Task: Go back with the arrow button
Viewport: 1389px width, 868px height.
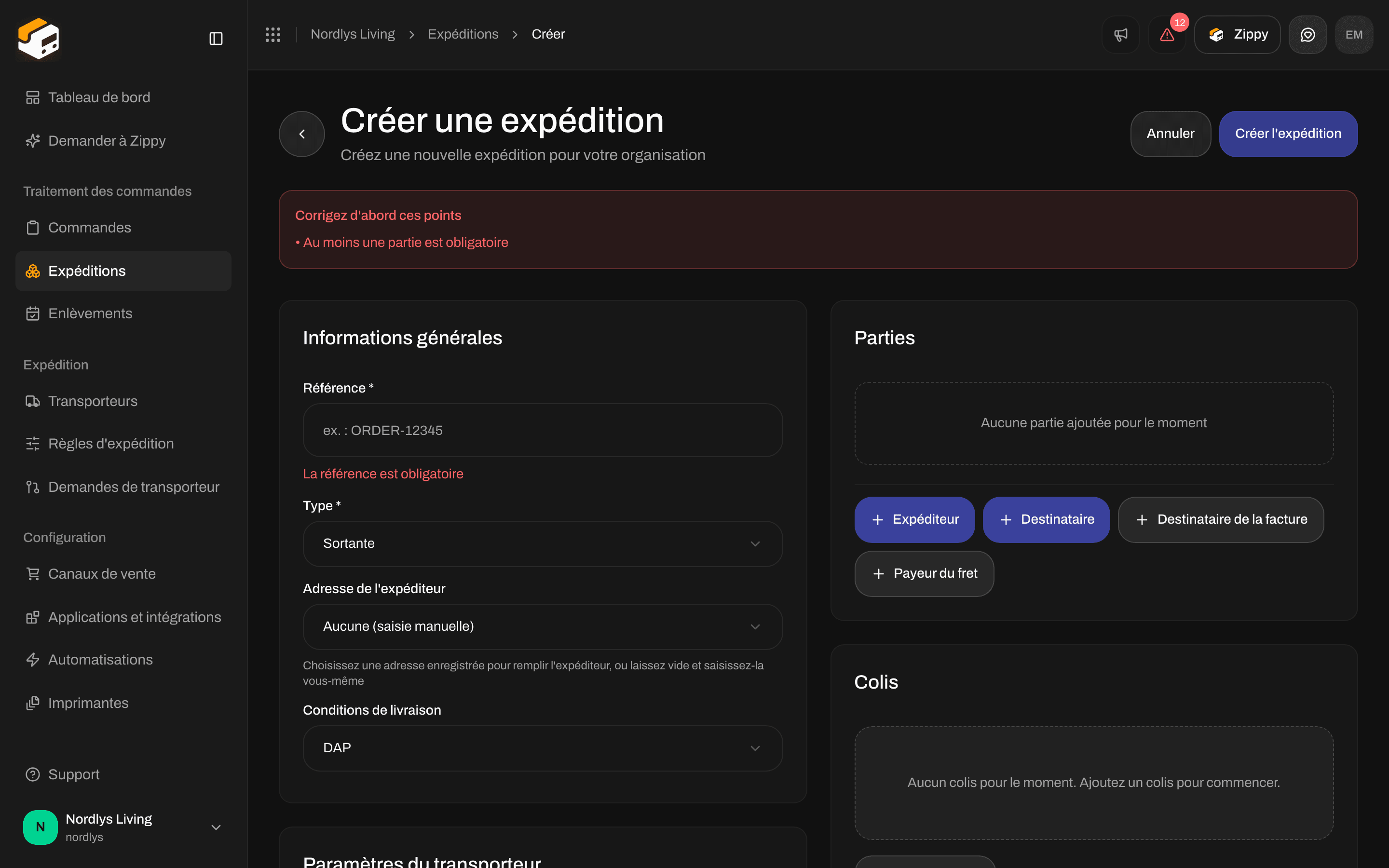Action: [x=302, y=134]
